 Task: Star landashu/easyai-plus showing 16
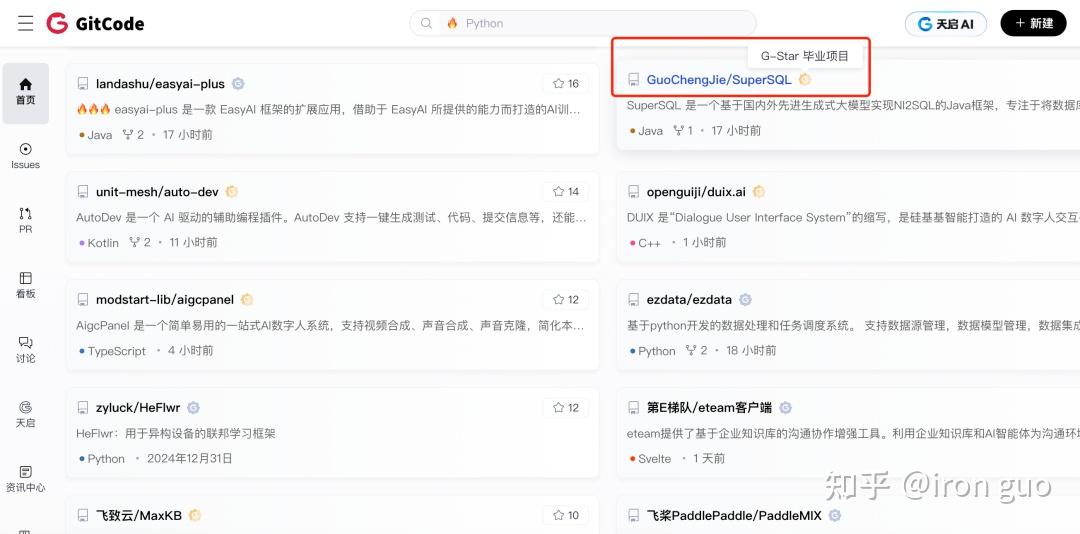point(565,84)
